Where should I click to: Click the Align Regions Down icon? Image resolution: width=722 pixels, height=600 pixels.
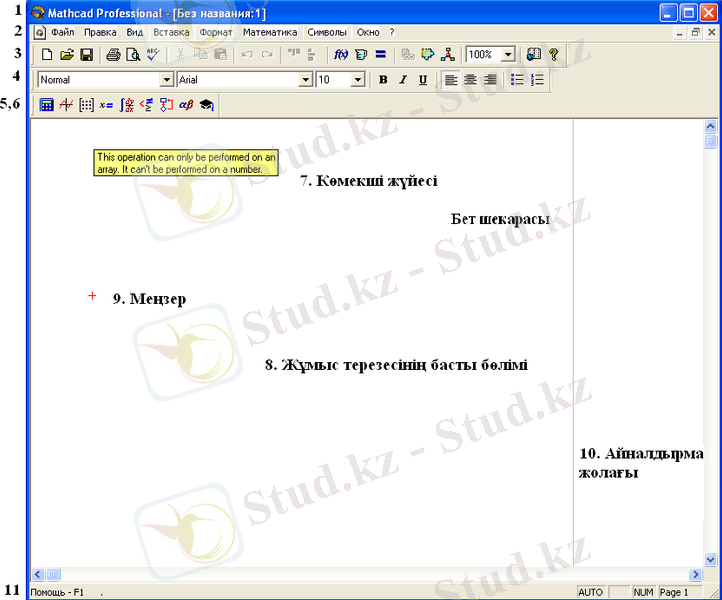tap(312, 55)
